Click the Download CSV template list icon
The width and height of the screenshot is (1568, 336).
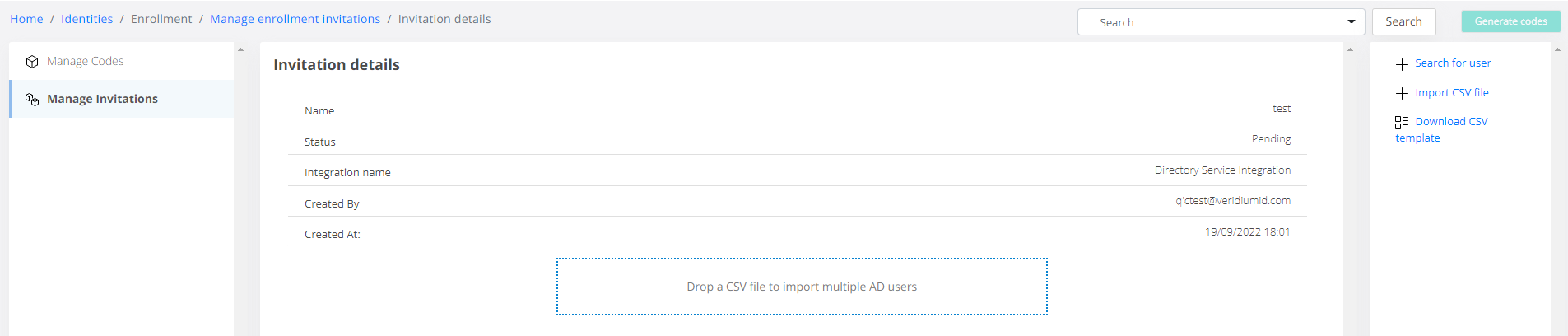coord(1402,123)
